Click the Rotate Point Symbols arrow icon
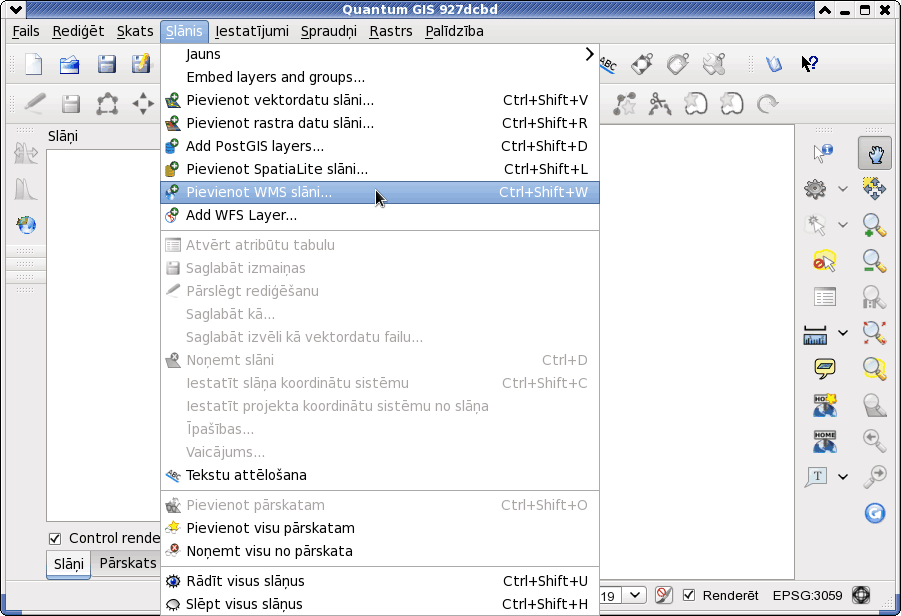The width and height of the screenshot is (901, 616). click(767, 104)
